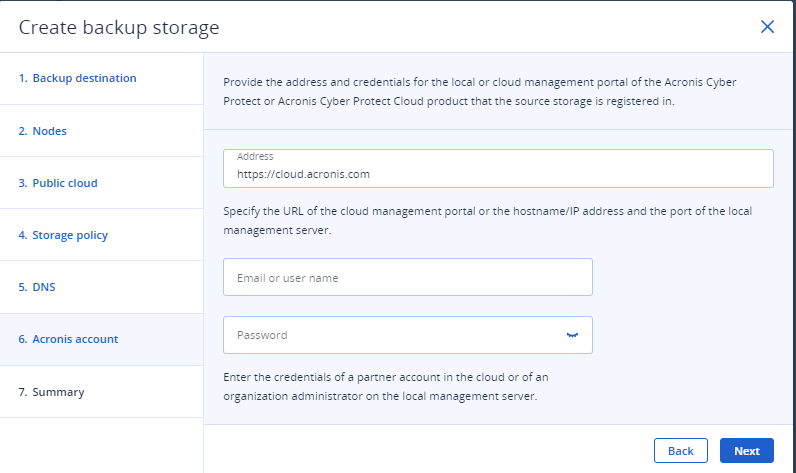Click the https://cloud.acronis.com address text
The height and width of the screenshot is (473, 796).
pos(303,174)
